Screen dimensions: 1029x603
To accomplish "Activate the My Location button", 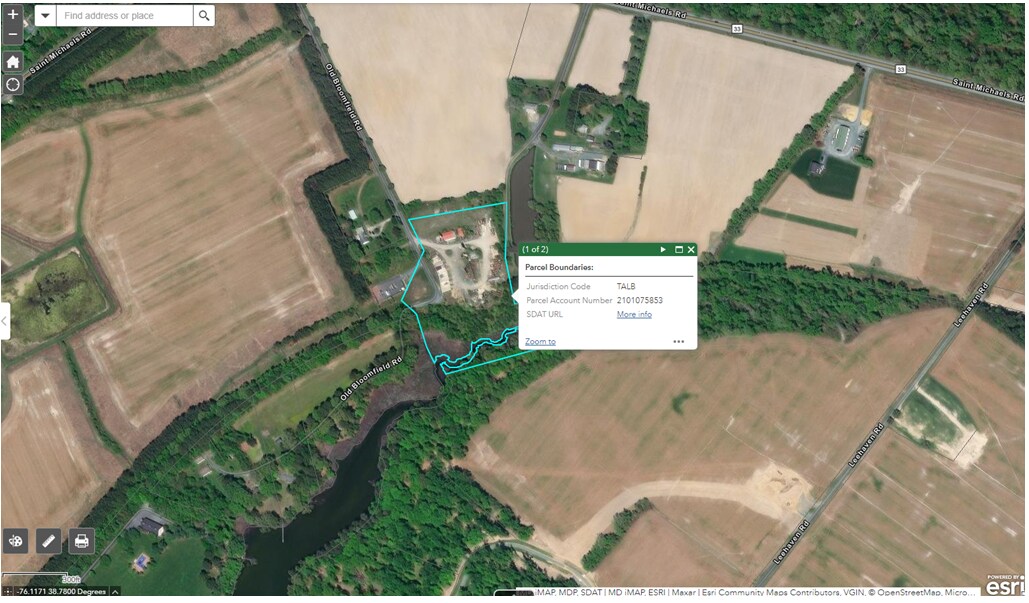I will pos(12,85).
